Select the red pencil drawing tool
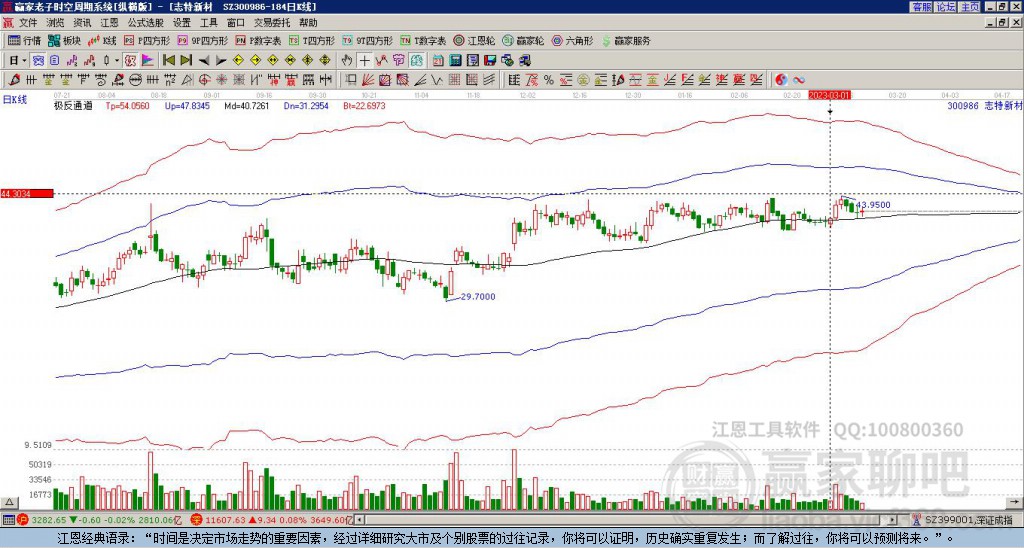The width and height of the screenshot is (1024, 548). 14,80
